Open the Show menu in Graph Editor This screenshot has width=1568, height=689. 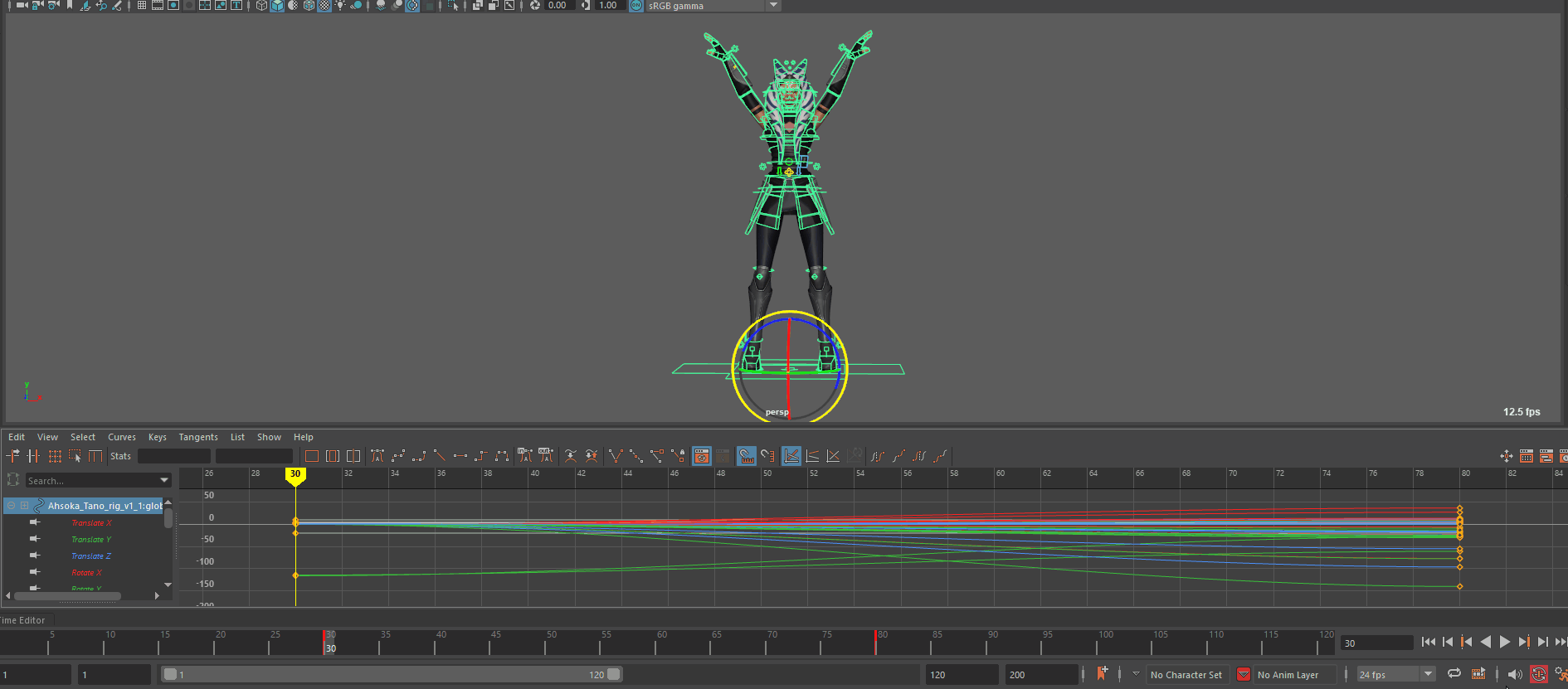tap(269, 437)
